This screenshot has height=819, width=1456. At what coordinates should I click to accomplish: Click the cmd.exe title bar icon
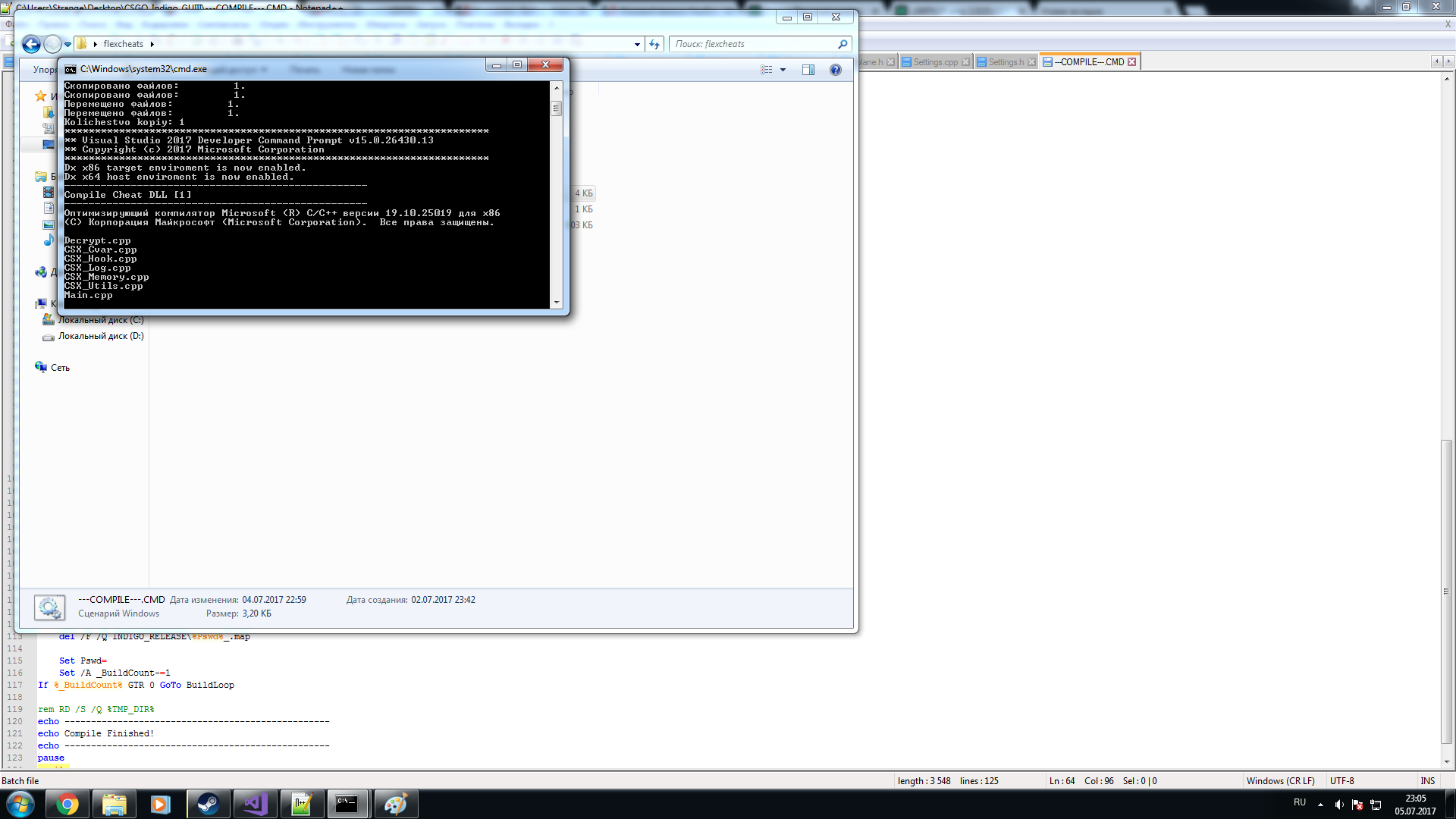point(71,69)
